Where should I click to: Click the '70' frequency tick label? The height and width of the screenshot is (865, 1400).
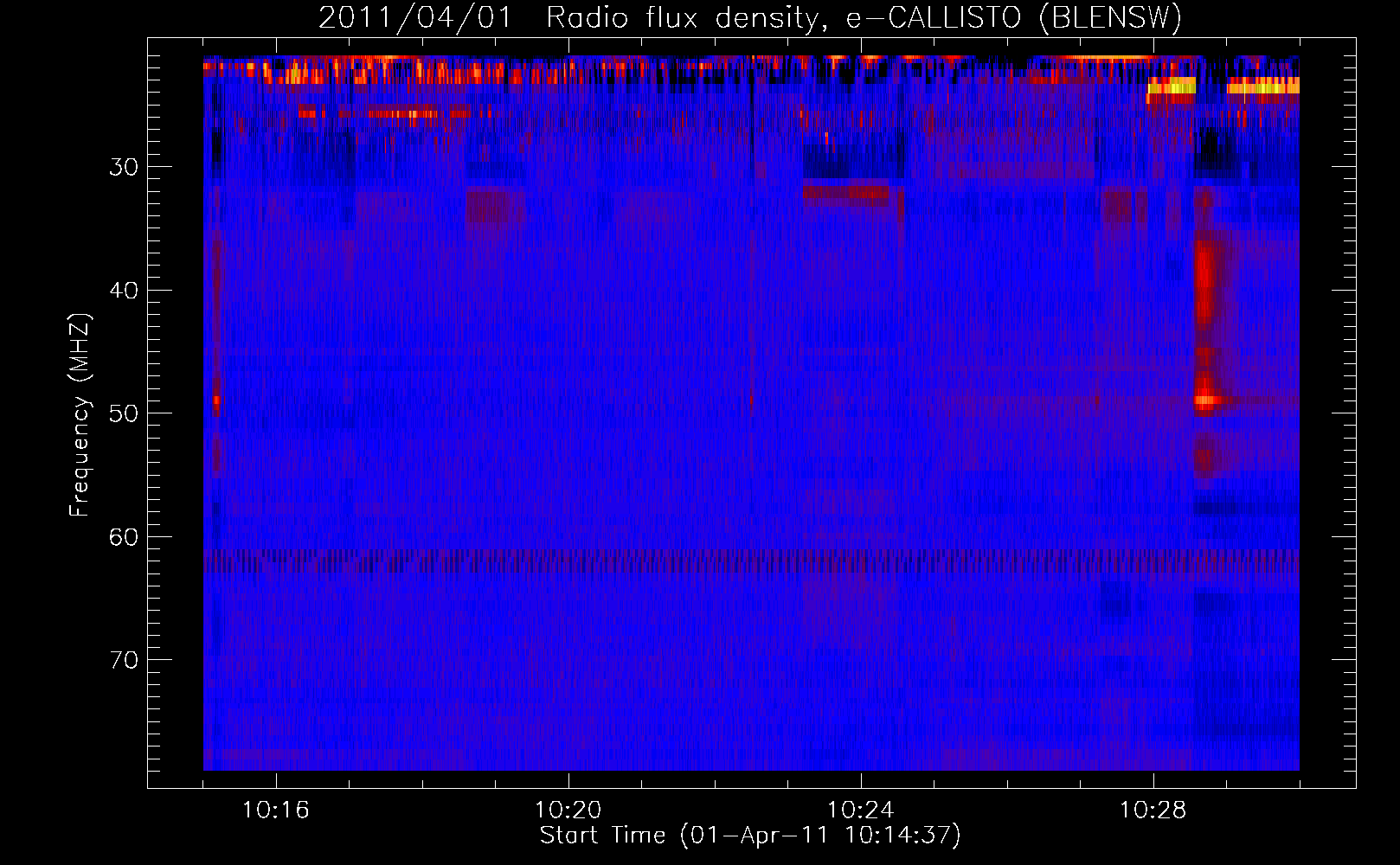coord(124,660)
